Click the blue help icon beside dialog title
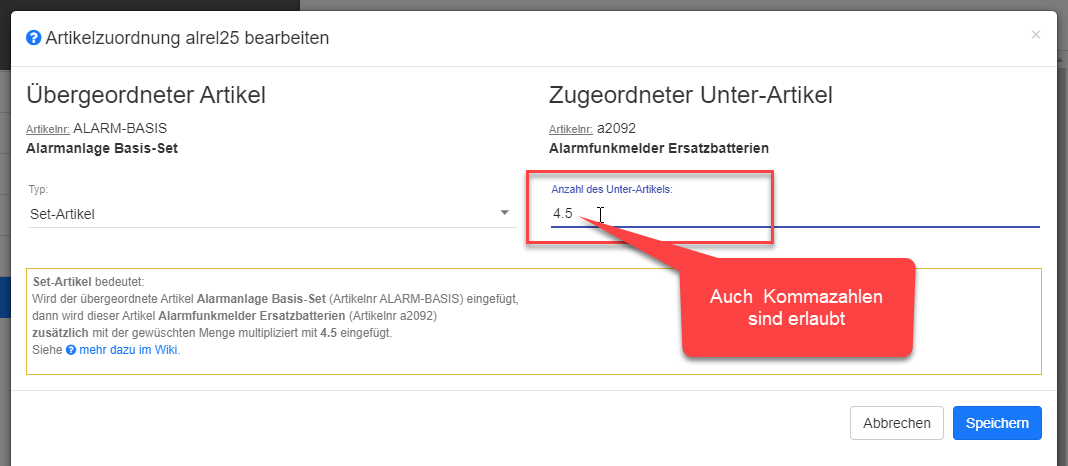The height and width of the screenshot is (466, 1068). 33,38
